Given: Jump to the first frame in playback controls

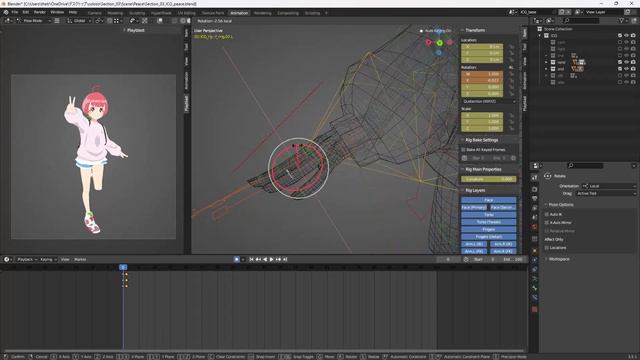Looking at the screenshot, I should [x=251, y=259].
